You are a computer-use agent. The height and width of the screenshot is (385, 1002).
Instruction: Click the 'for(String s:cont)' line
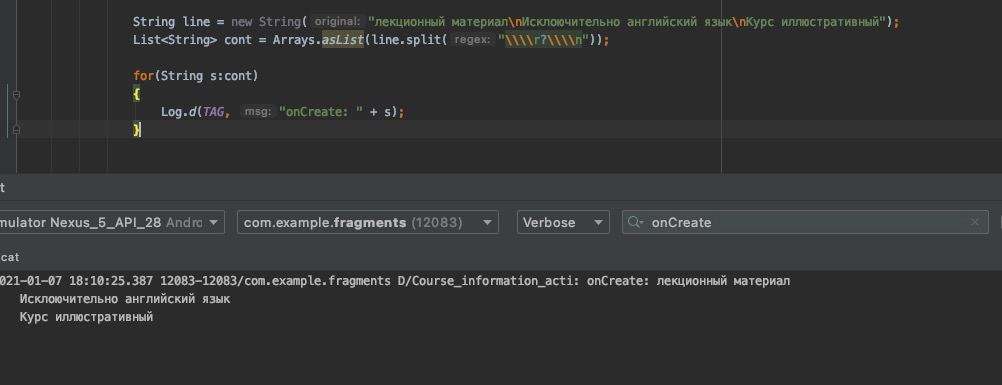pos(196,76)
